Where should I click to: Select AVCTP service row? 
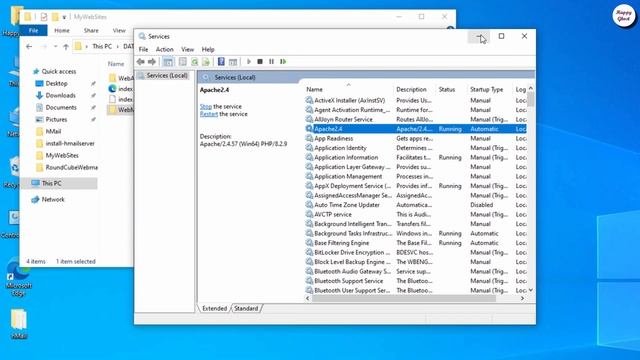(416, 214)
